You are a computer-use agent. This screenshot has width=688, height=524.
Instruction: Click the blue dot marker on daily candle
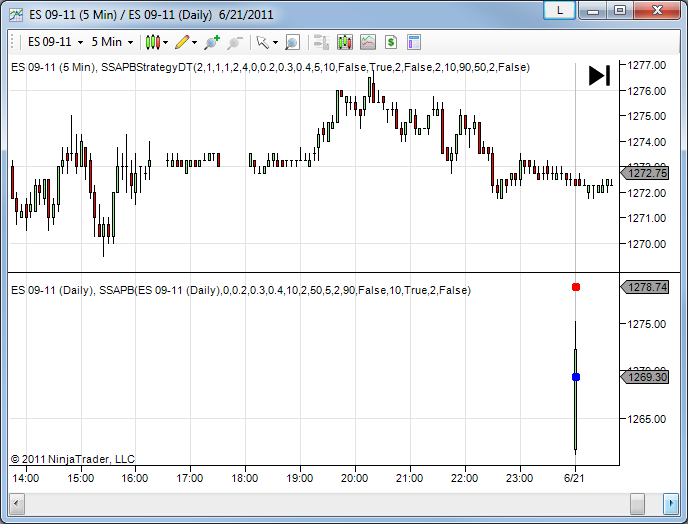point(576,377)
